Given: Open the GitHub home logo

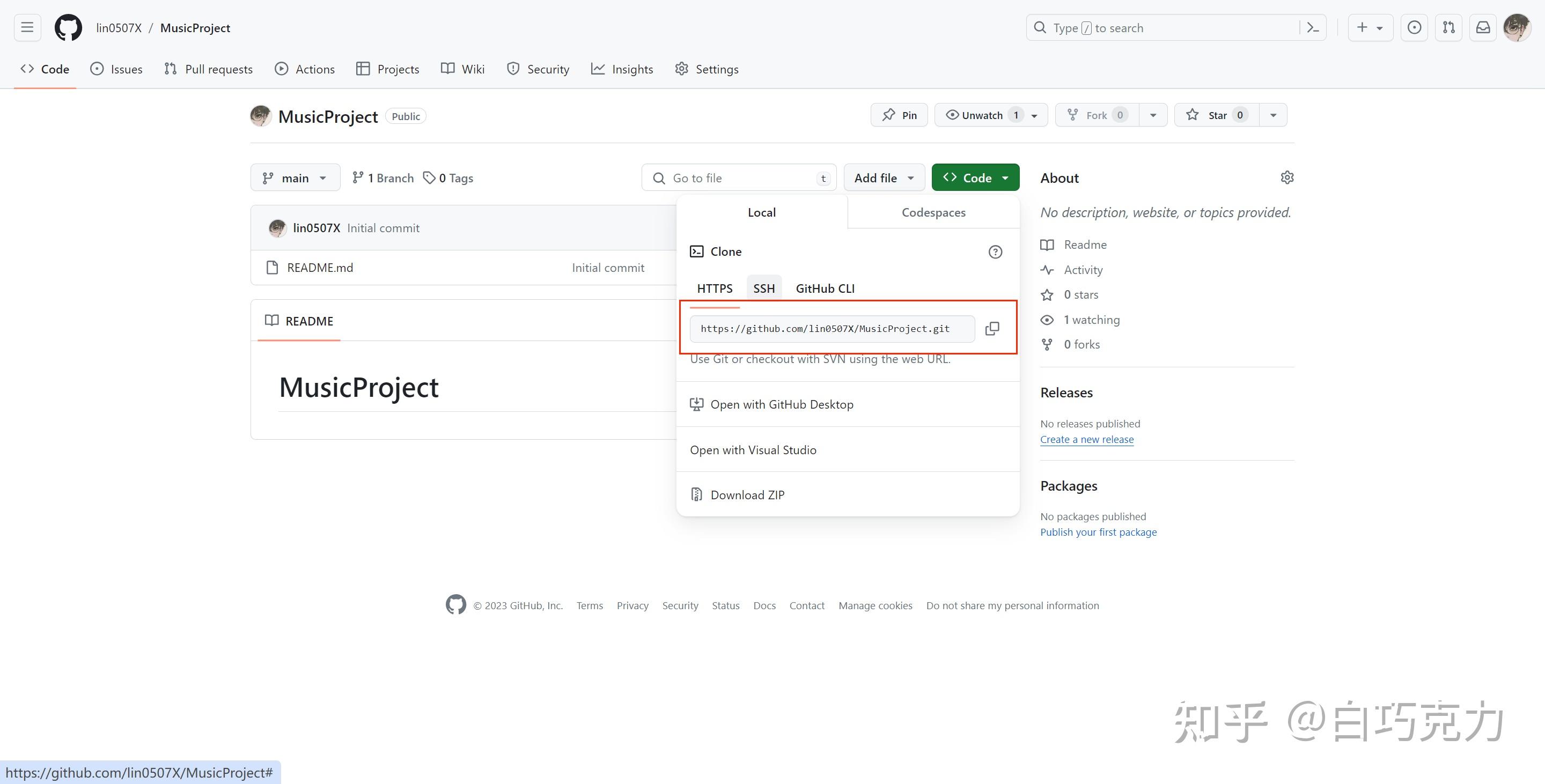Looking at the screenshot, I should point(68,27).
